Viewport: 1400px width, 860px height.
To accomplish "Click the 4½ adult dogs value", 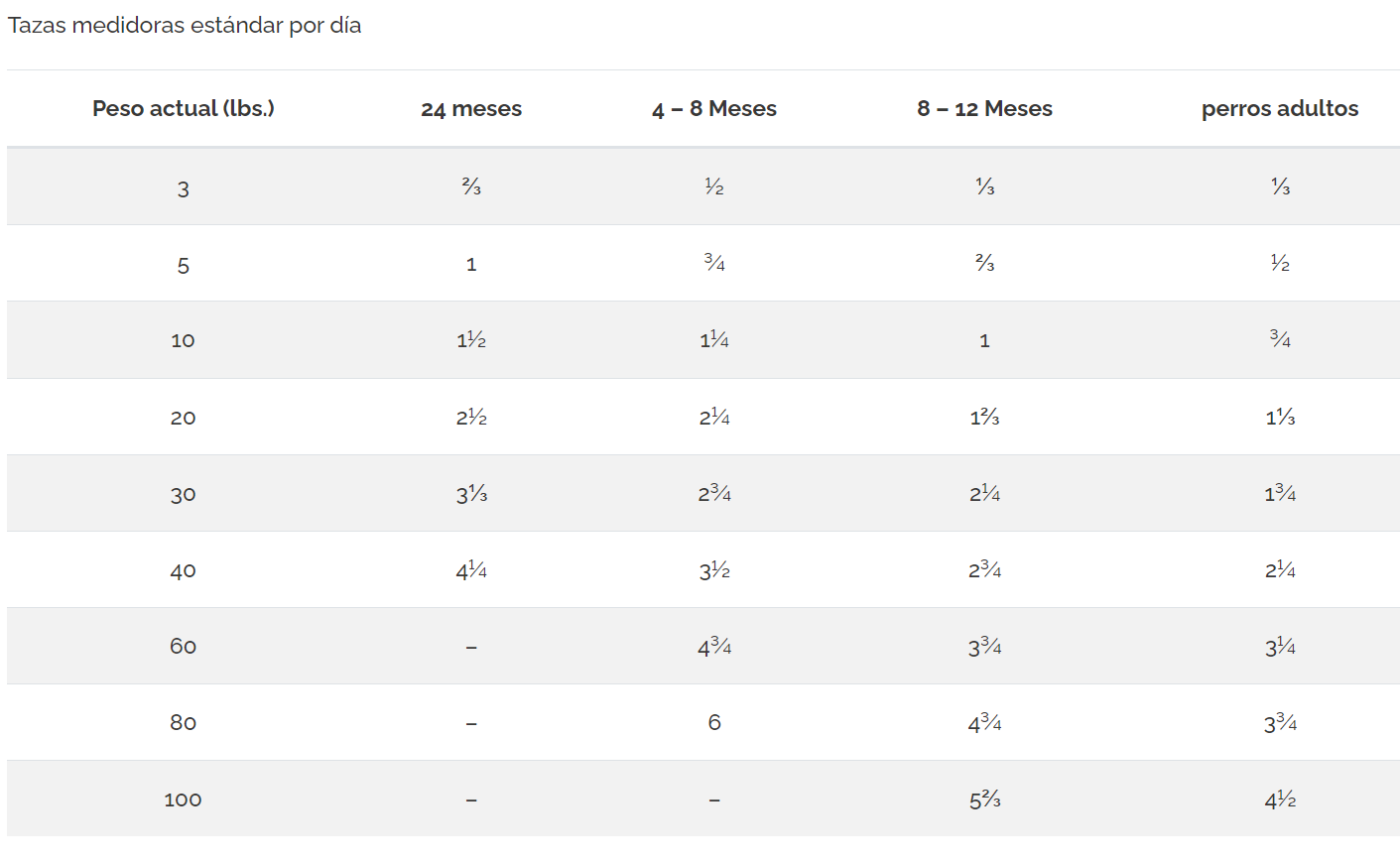I will click(1280, 799).
